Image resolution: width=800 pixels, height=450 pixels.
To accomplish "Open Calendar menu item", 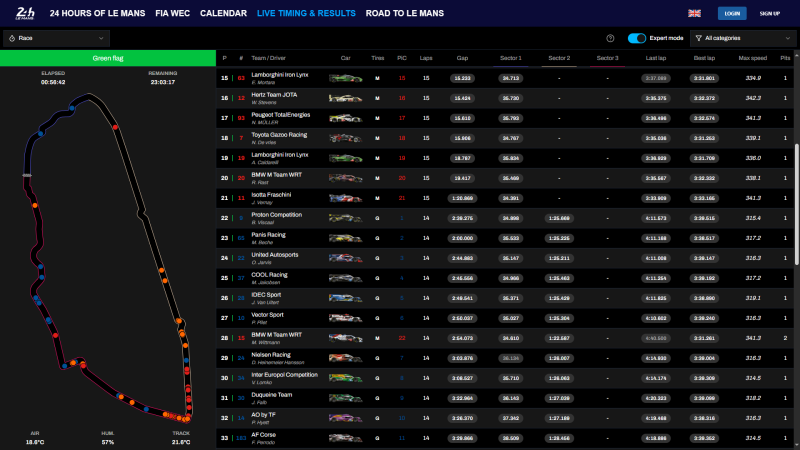I will point(223,13).
